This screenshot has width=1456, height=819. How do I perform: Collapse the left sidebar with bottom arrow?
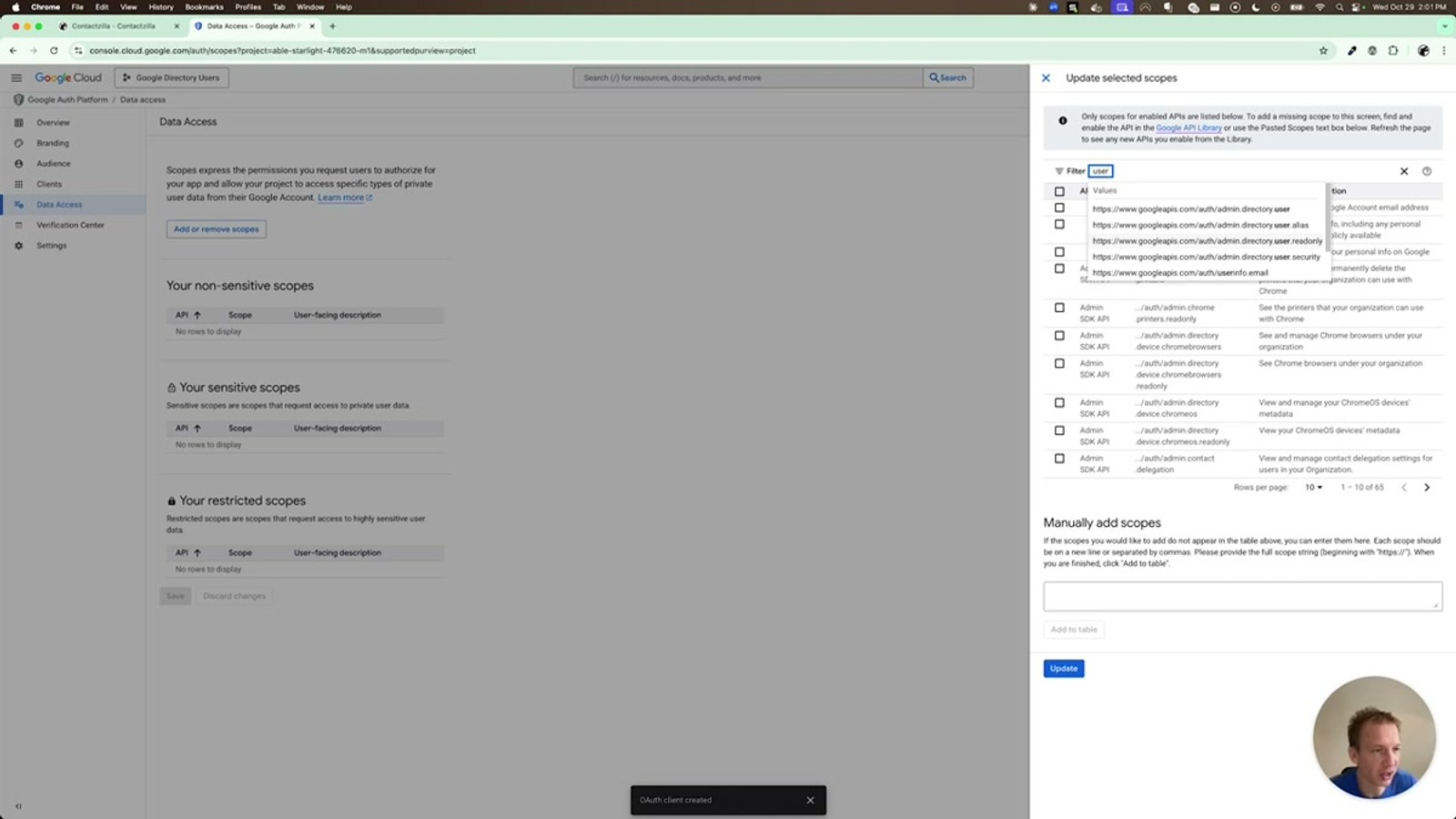click(x=18, y=805)
